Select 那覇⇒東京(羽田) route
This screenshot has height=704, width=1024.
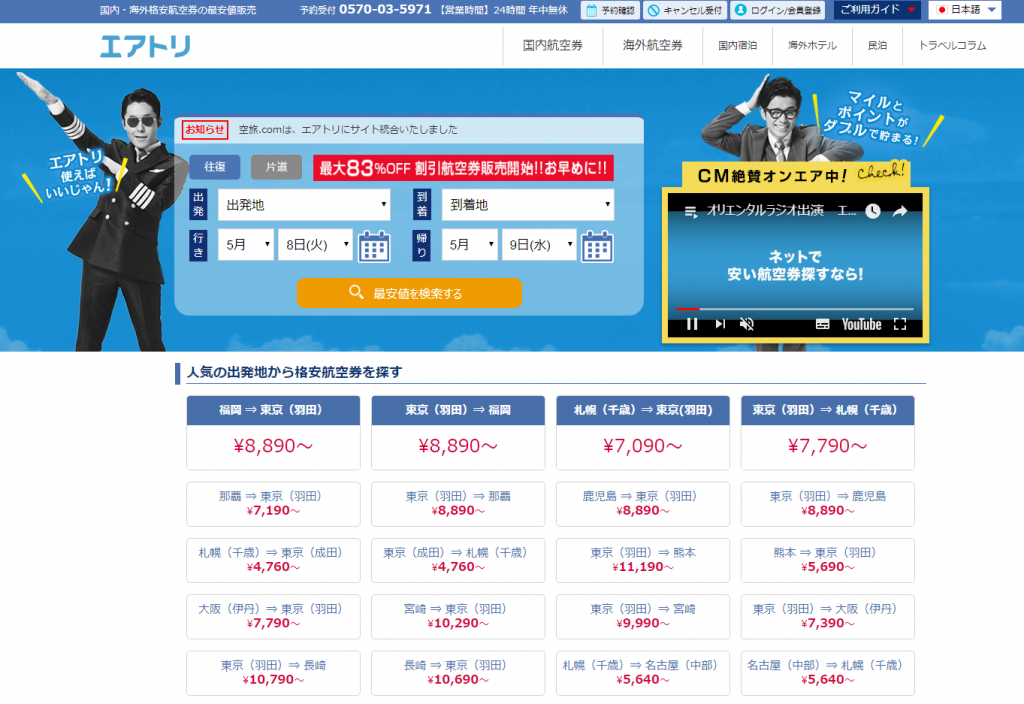(273, 504)
